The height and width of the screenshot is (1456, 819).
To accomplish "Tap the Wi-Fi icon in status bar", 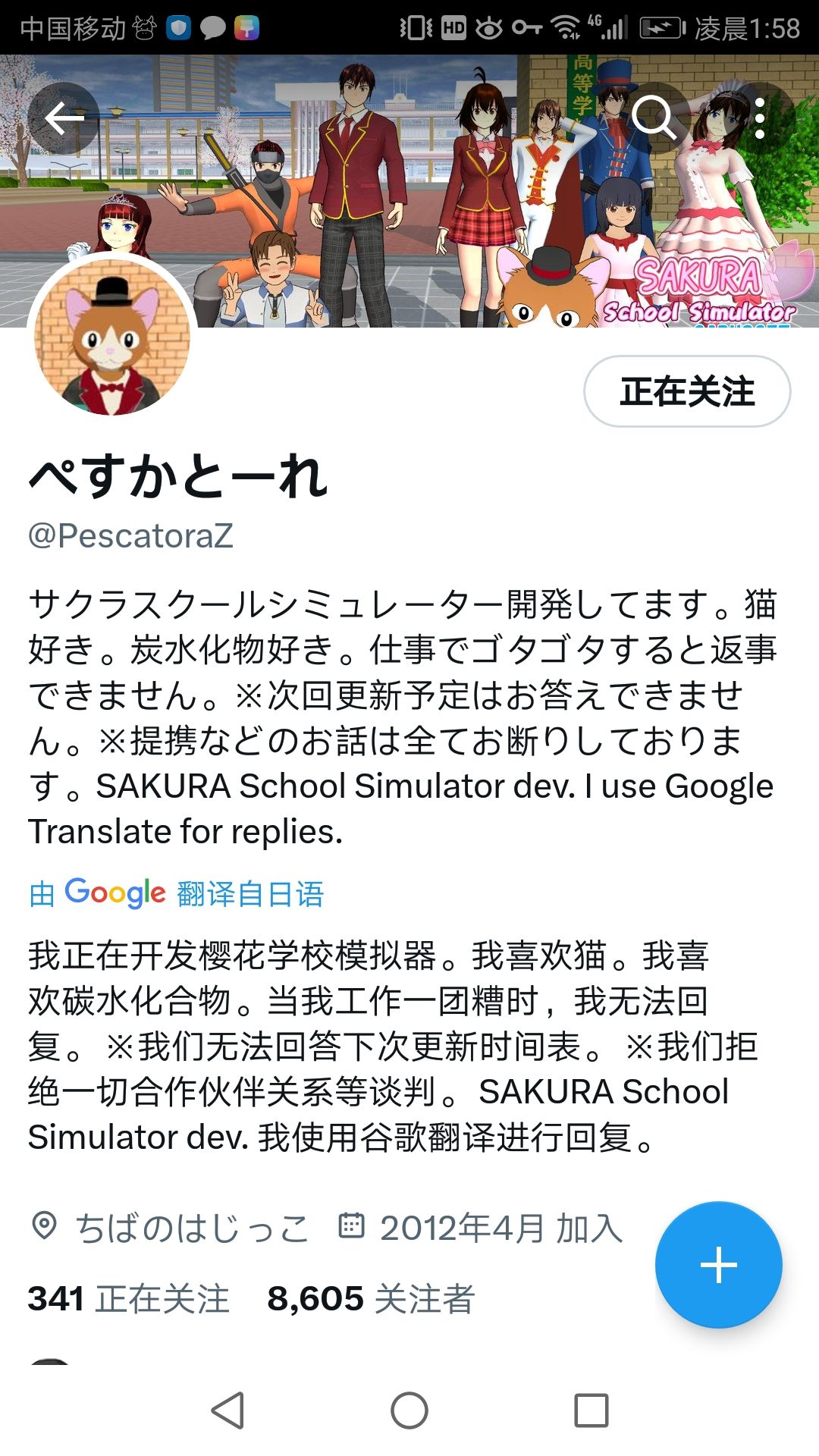I will pos(565,28).
